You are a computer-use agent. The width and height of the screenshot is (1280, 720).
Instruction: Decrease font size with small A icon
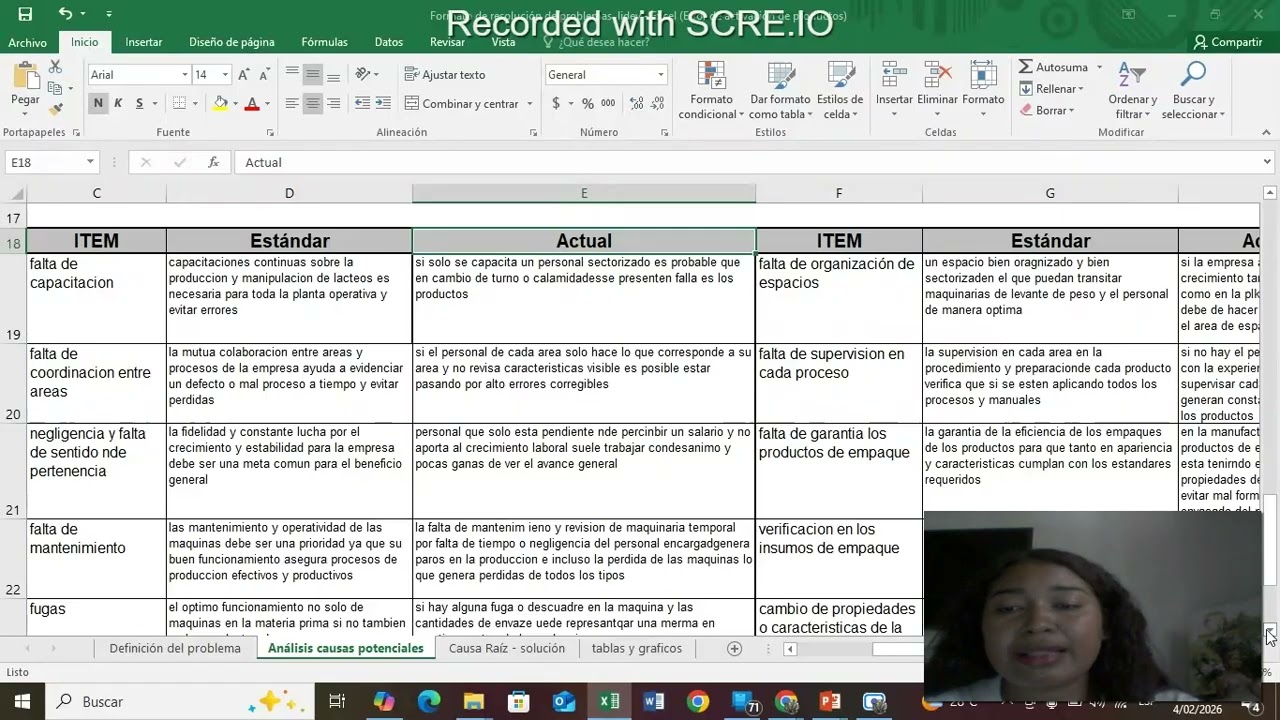[x=264, y=75]
